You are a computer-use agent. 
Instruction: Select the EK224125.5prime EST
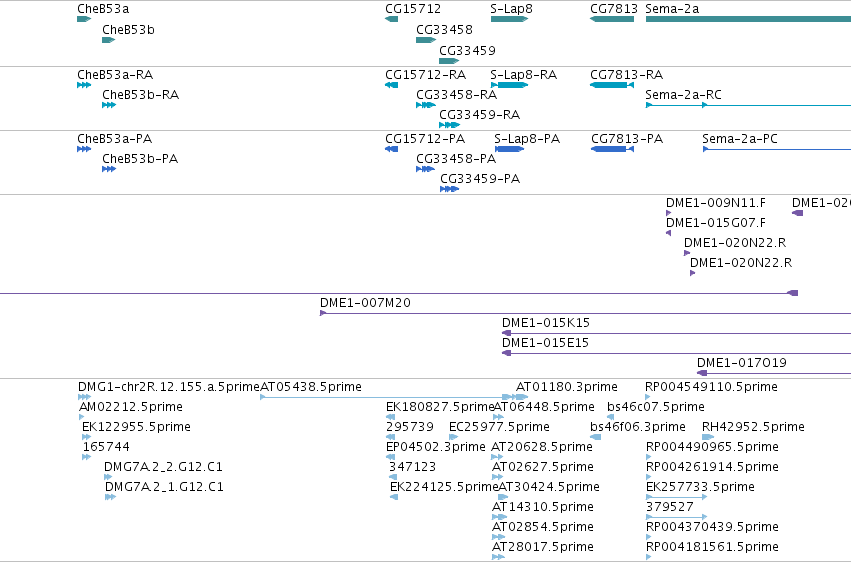coord(394,497)
